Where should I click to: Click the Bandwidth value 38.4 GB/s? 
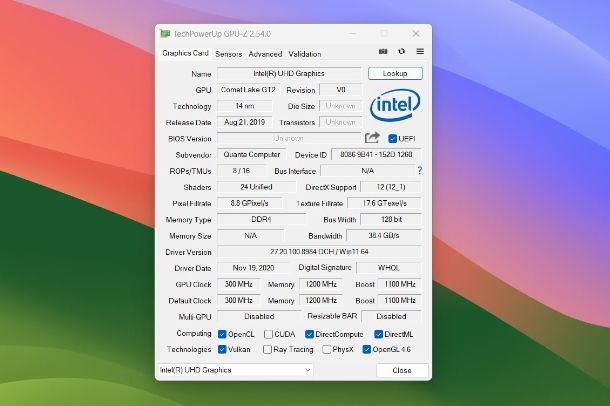point(384,236)
